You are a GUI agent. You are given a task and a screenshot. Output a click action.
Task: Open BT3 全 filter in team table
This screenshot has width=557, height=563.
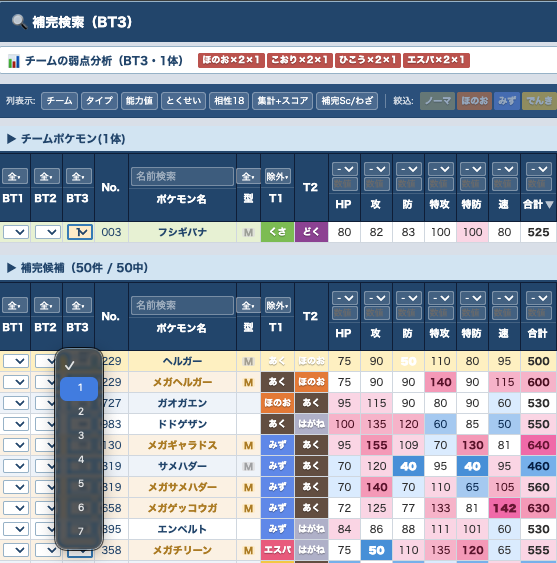(79, 176)
